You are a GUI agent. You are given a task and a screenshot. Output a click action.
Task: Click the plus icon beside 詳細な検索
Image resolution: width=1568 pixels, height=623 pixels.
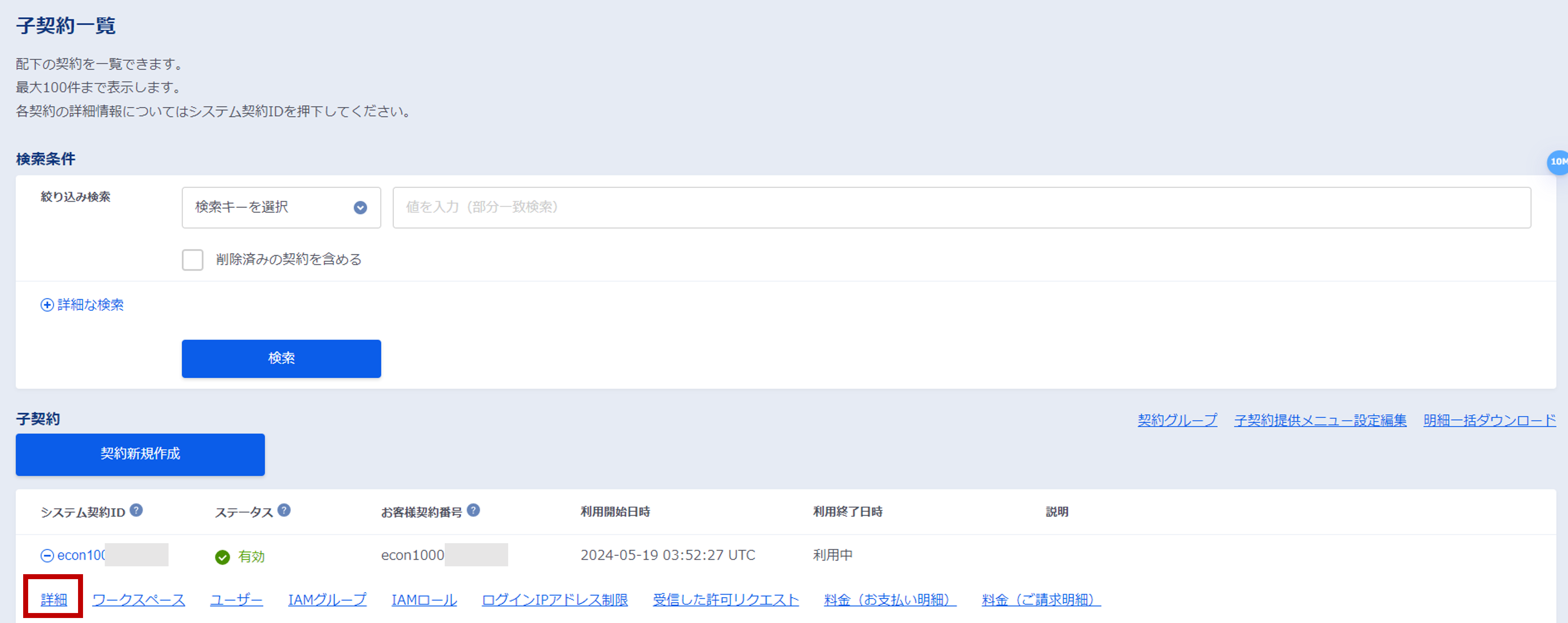47,304
